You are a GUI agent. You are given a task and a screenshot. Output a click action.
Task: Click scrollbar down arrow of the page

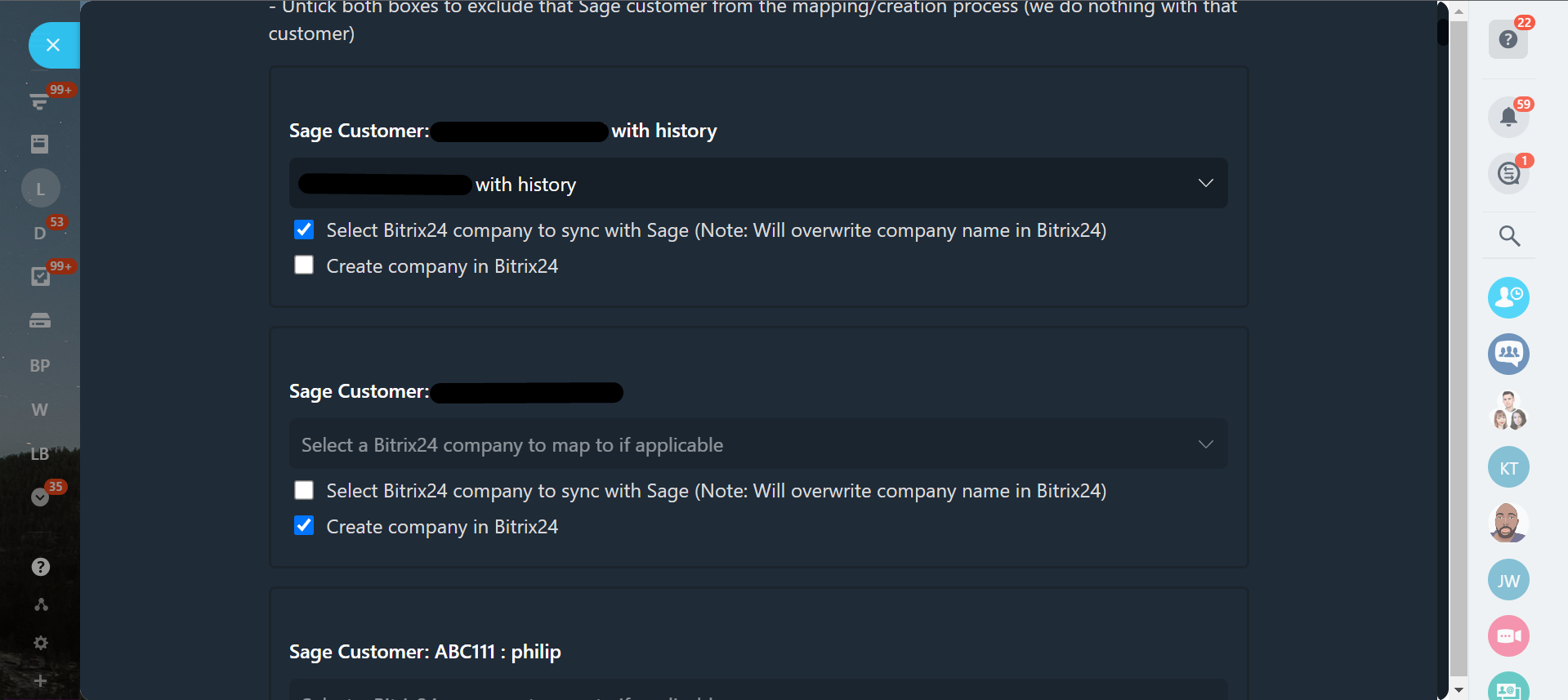tap(1459, 690)
